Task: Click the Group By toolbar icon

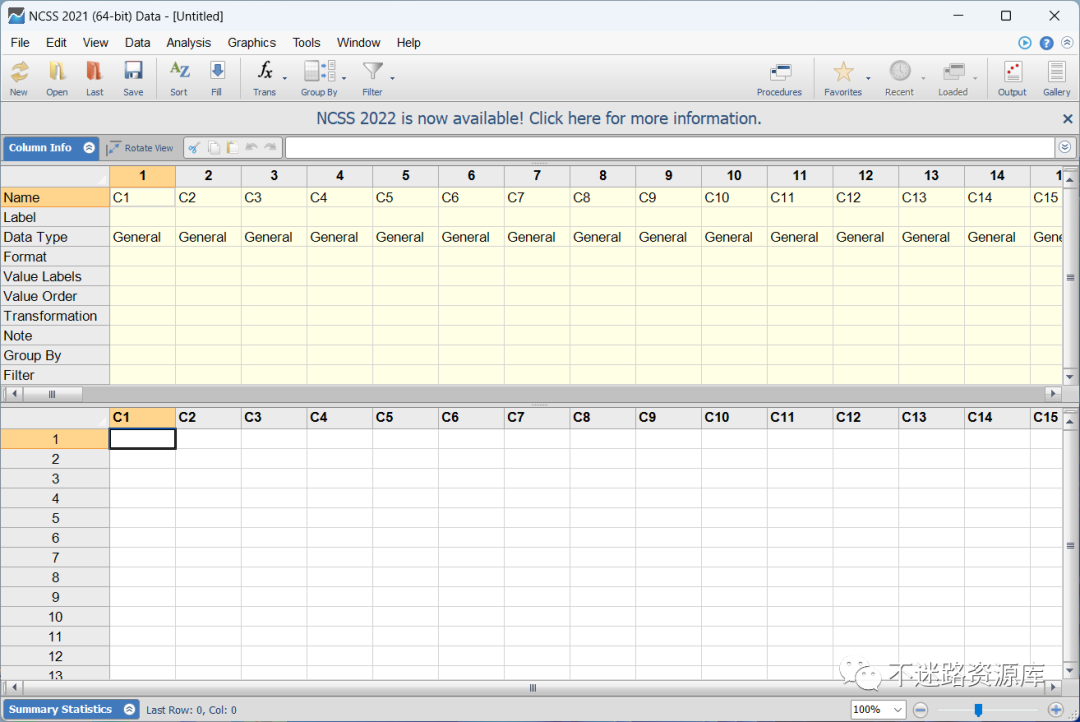Action: coord(319,78)
